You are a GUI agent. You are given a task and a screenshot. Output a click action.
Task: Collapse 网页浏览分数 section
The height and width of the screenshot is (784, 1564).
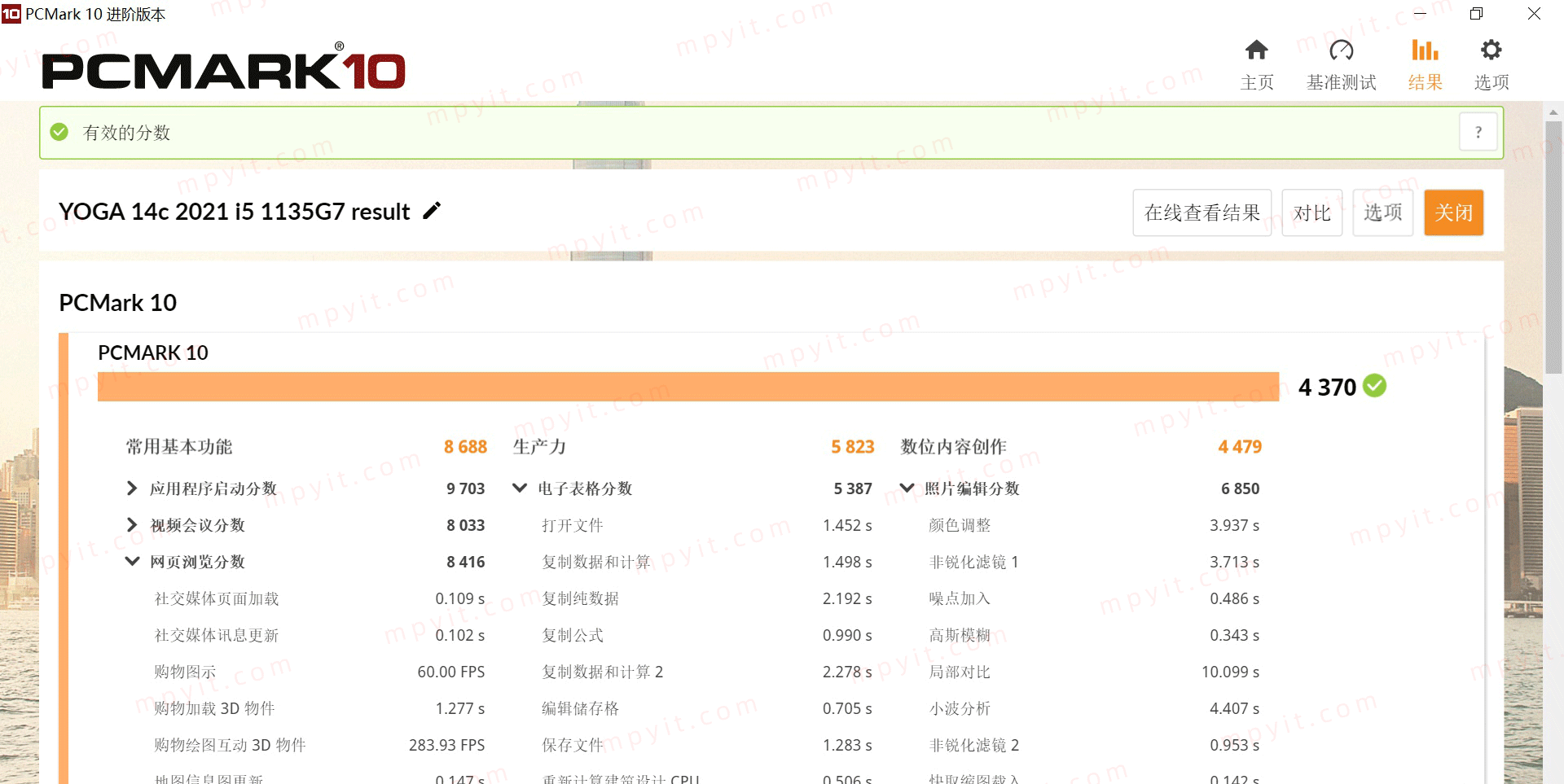coord(132,562)
